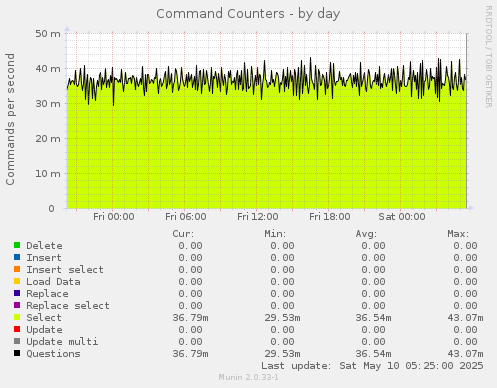
Task: Click Questions maximum value 43.07m
Action: pos(465,354)
